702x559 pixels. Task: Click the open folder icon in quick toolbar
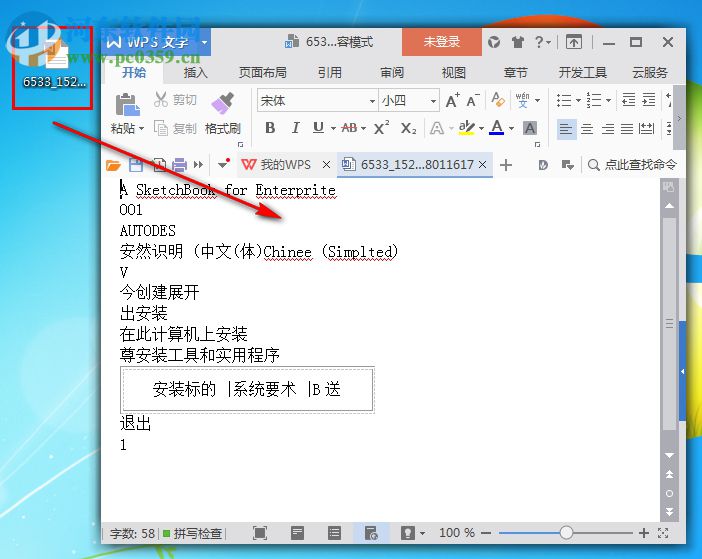(x=114, y=165)
